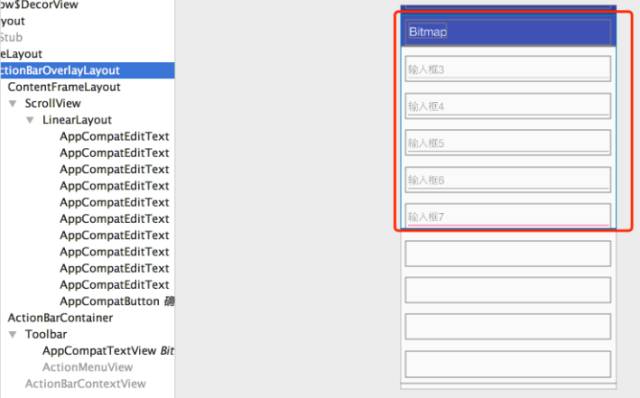Select the first AppCompatEditText in the tree
640x398 pixels.
pyautogui.click(x=114, y=136)
